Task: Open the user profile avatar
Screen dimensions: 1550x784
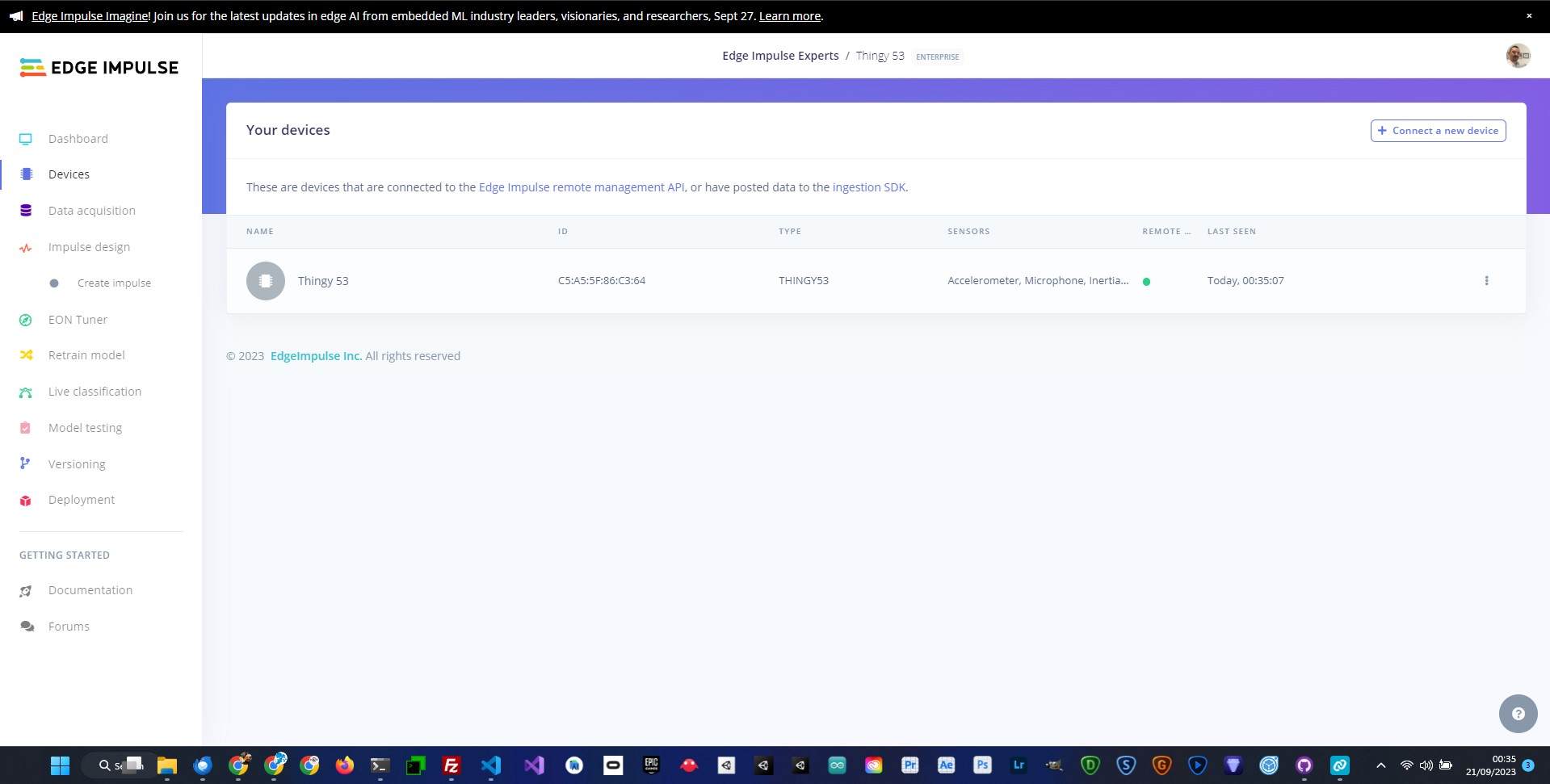Action: tap(1518, 56)
